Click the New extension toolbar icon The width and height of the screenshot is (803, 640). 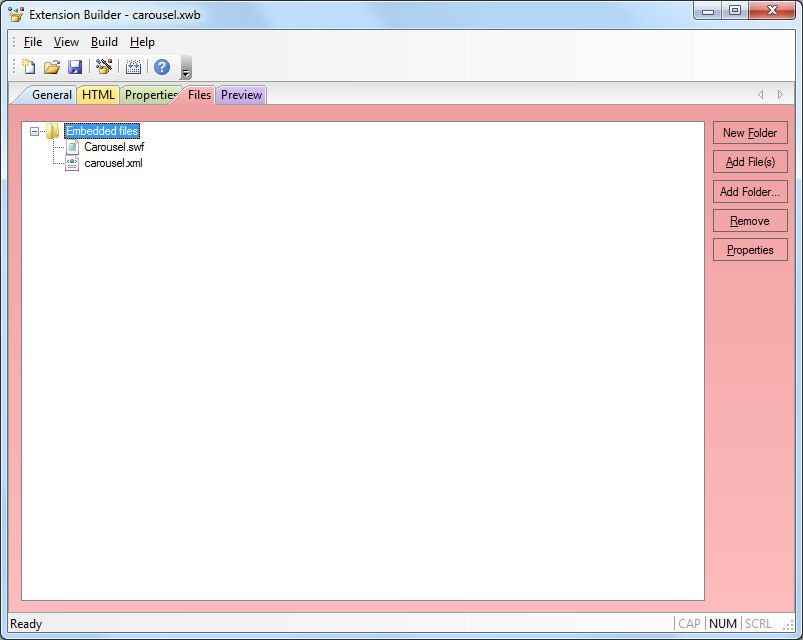(29, 67)
